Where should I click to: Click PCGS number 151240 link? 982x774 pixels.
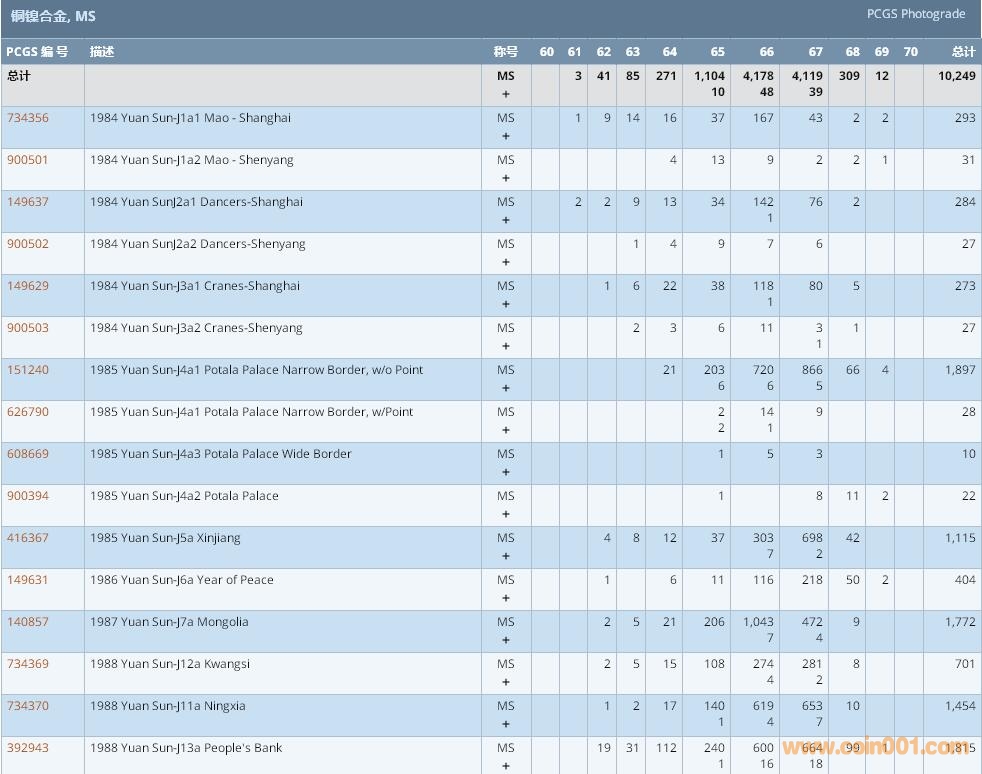[x=28, y=370]
